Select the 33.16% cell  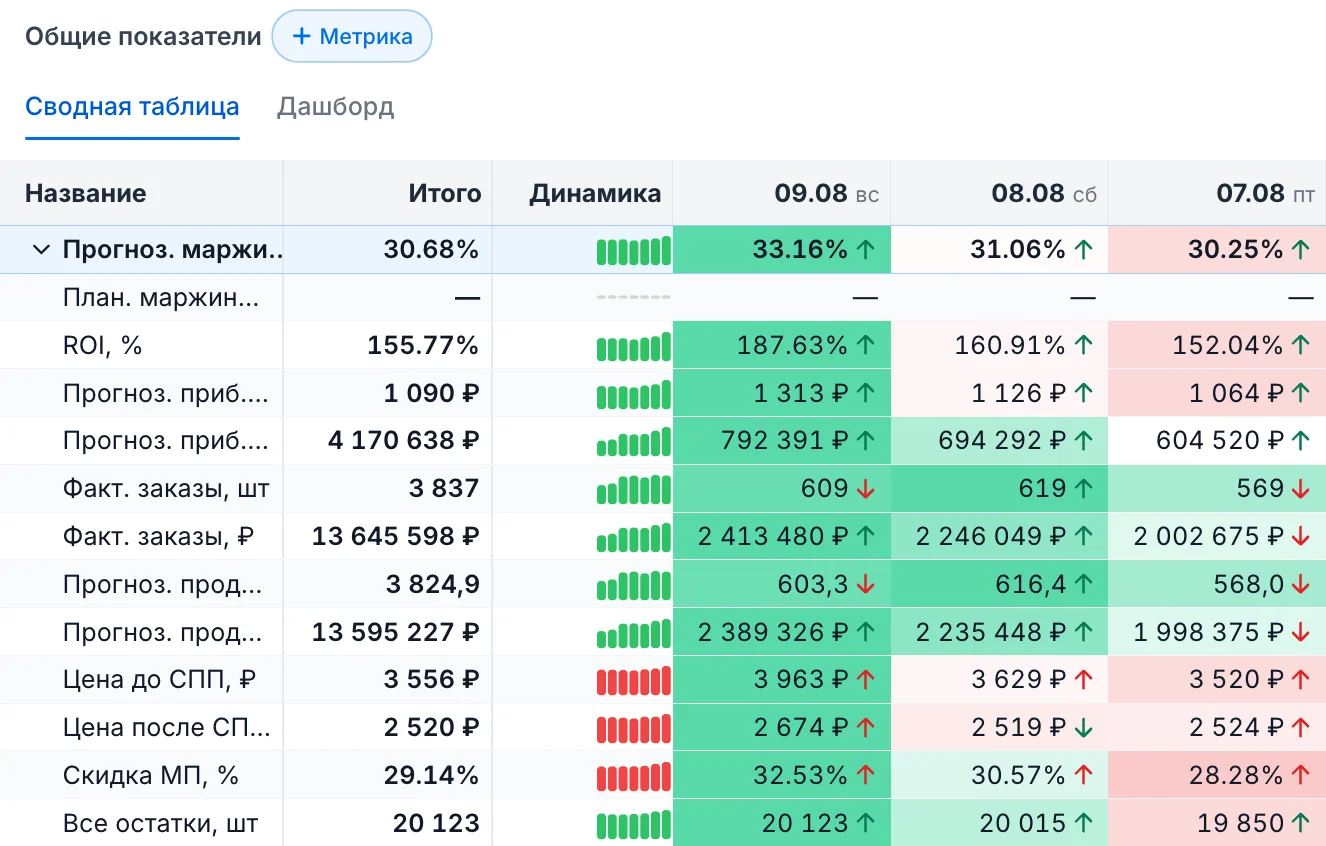[x=782, y=250]
